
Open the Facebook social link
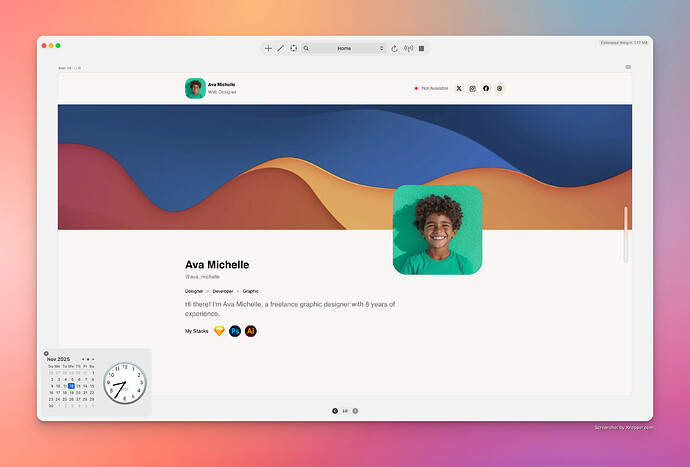[x=486, y=88]
